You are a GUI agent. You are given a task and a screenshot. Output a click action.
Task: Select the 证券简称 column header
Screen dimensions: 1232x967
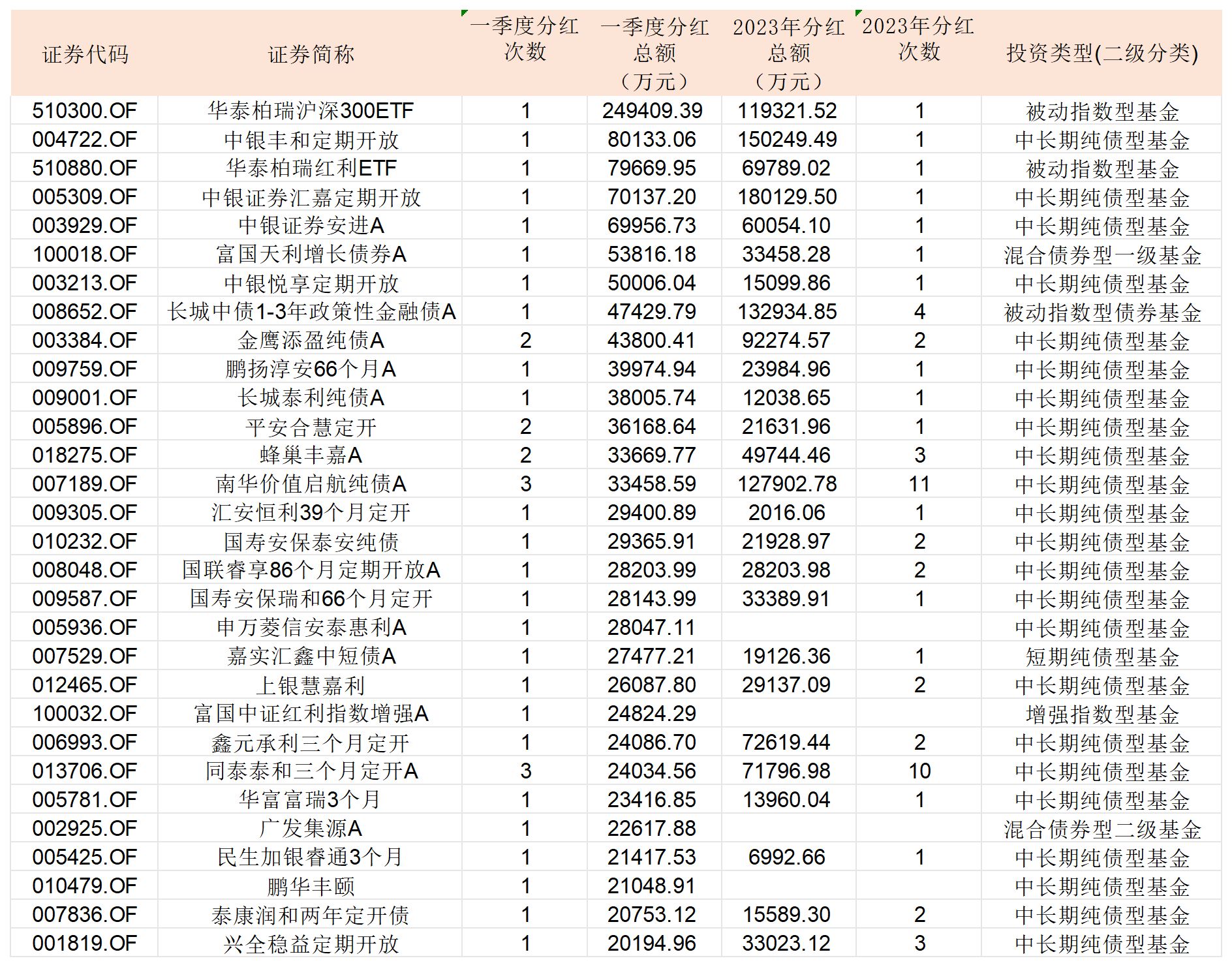pos(311,54)
